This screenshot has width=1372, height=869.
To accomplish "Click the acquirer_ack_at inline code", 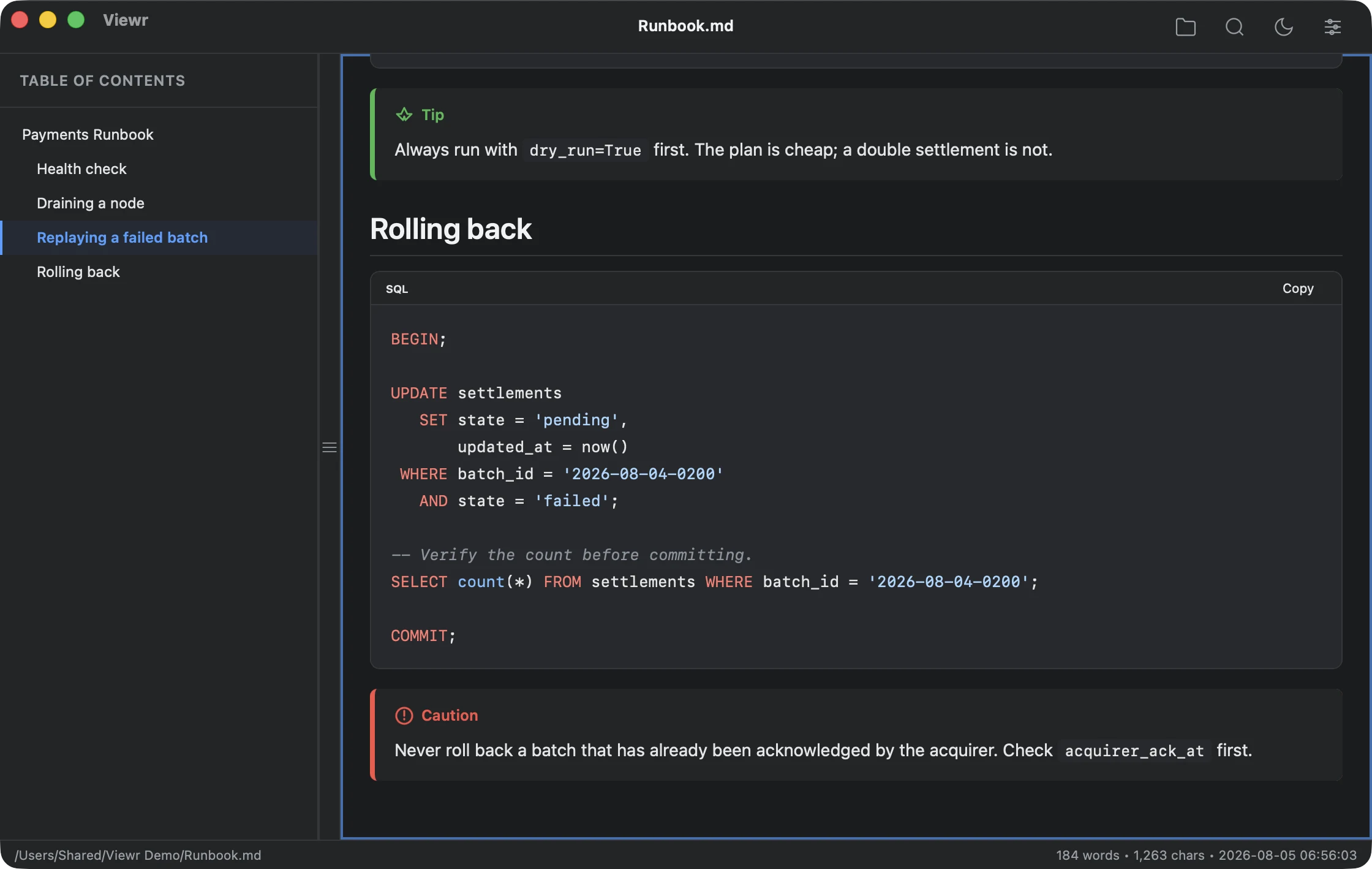I will click(1134, 751).
